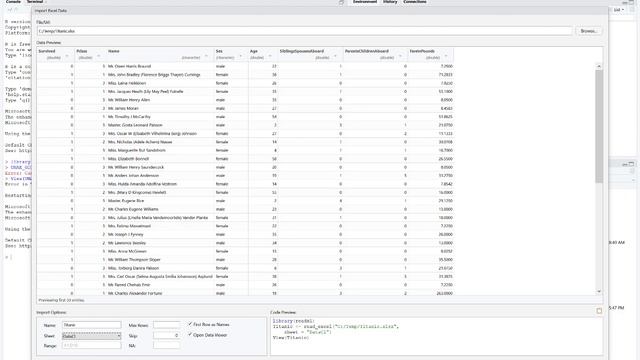Switch to the Terminal tab
This screenshot has height=360, width=640.
[35, 2]
